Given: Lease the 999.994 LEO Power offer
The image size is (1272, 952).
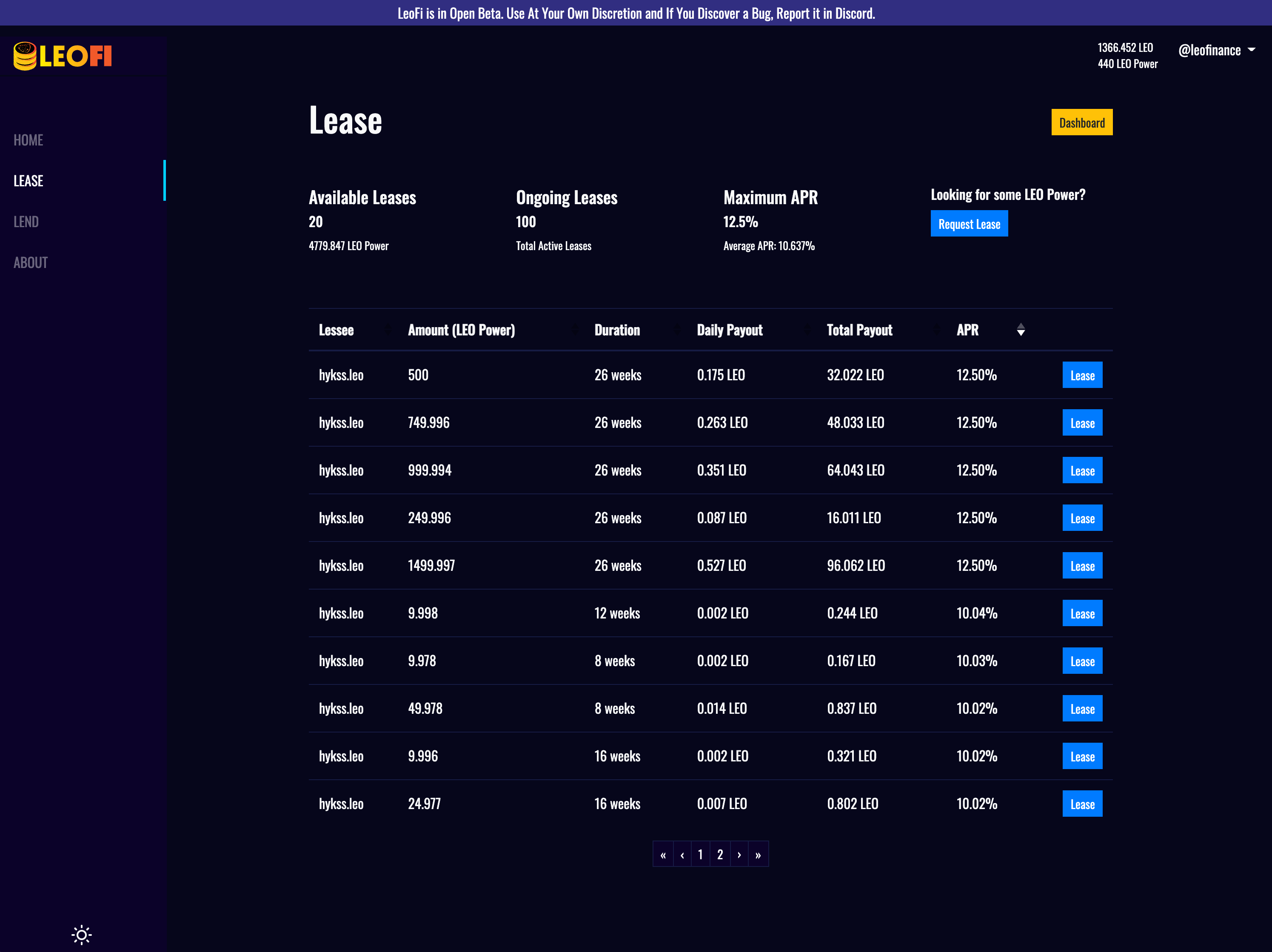Looking at the screenshot, I should 1082,471.
